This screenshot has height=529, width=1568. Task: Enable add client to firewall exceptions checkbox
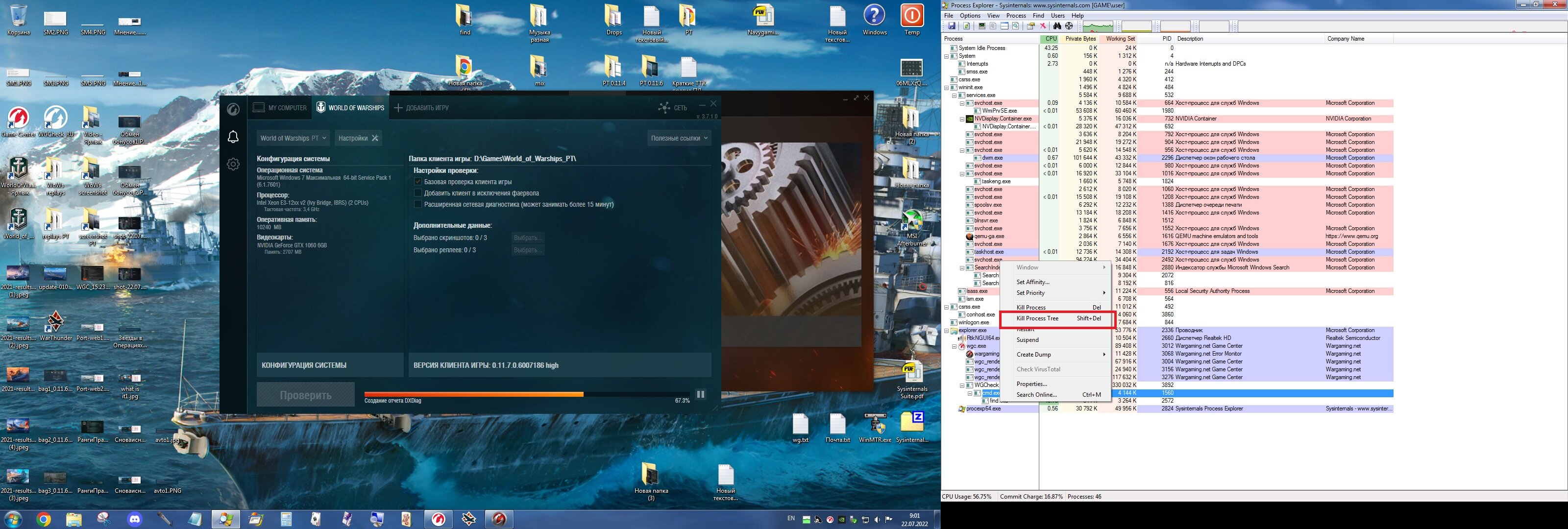coord(417,193)
